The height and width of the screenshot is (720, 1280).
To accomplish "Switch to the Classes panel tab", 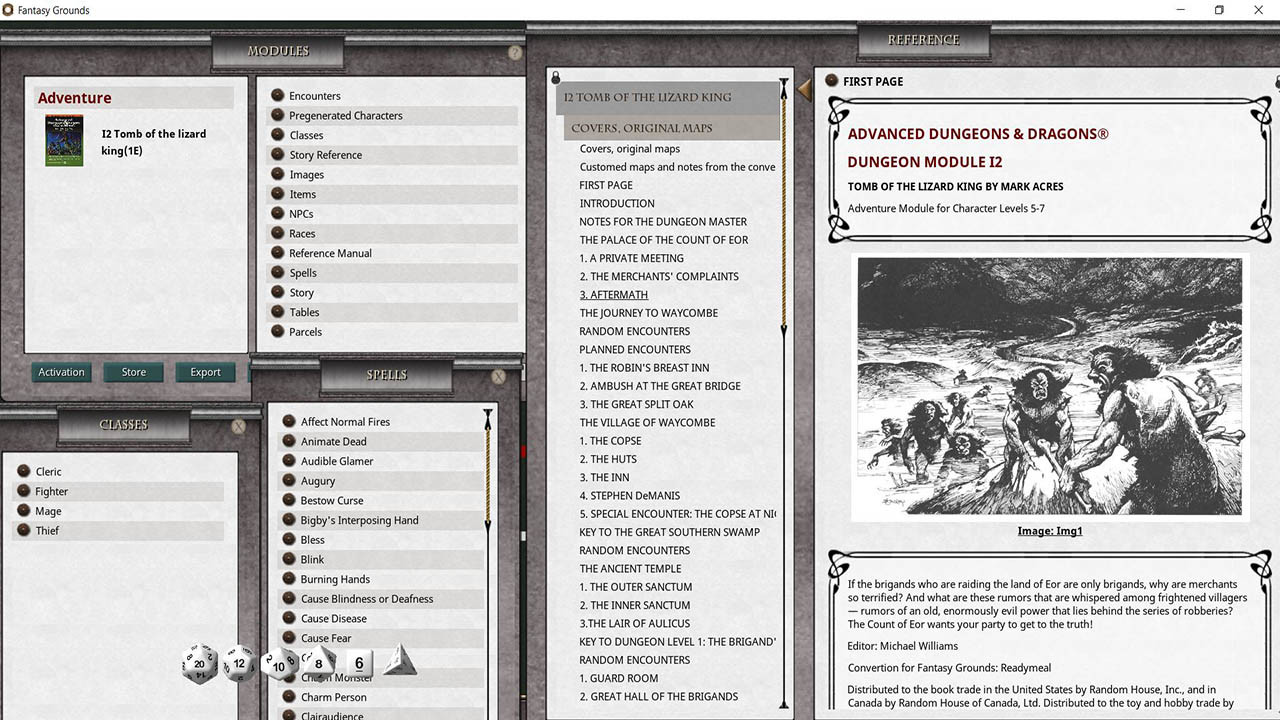I will click(x=123, y=424).
